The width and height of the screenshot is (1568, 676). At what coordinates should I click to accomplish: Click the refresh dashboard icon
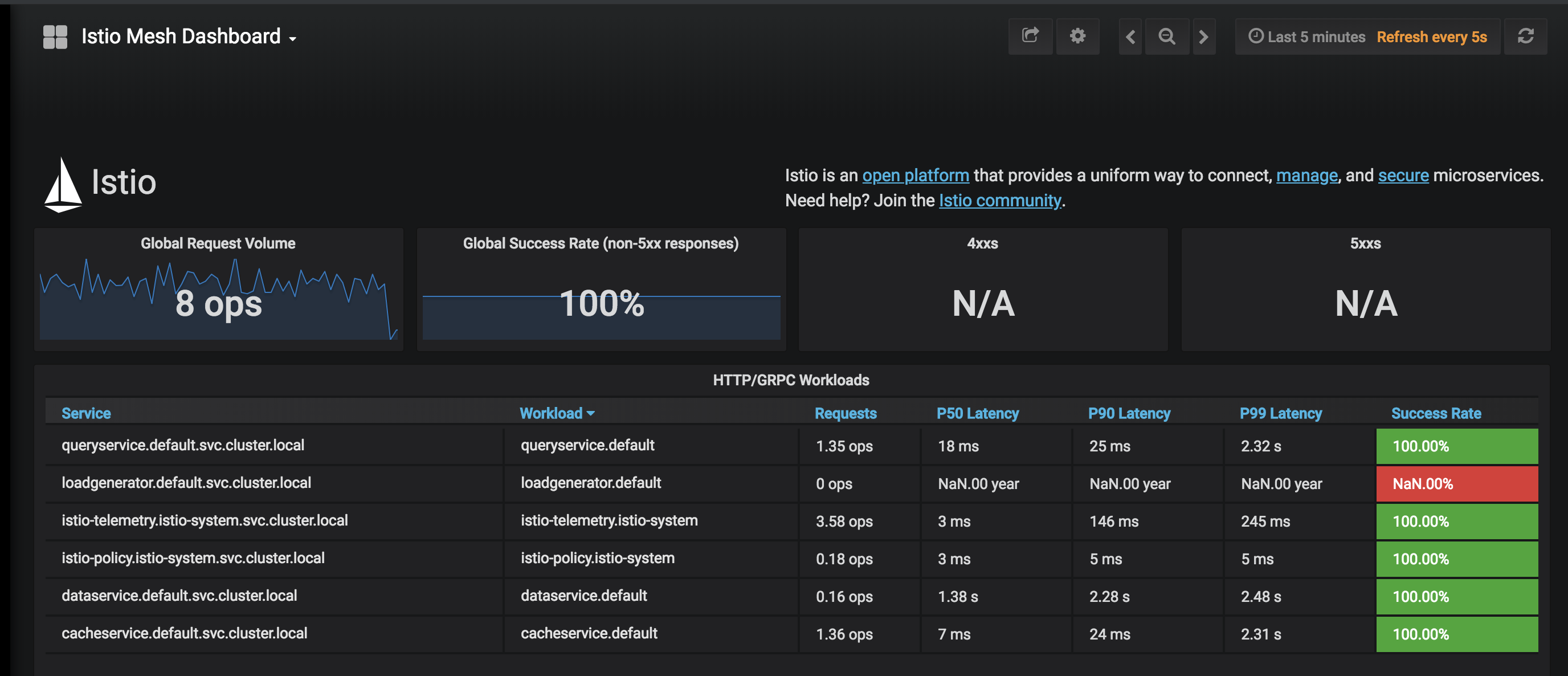pyautogui.click(x=1525, y=36)
